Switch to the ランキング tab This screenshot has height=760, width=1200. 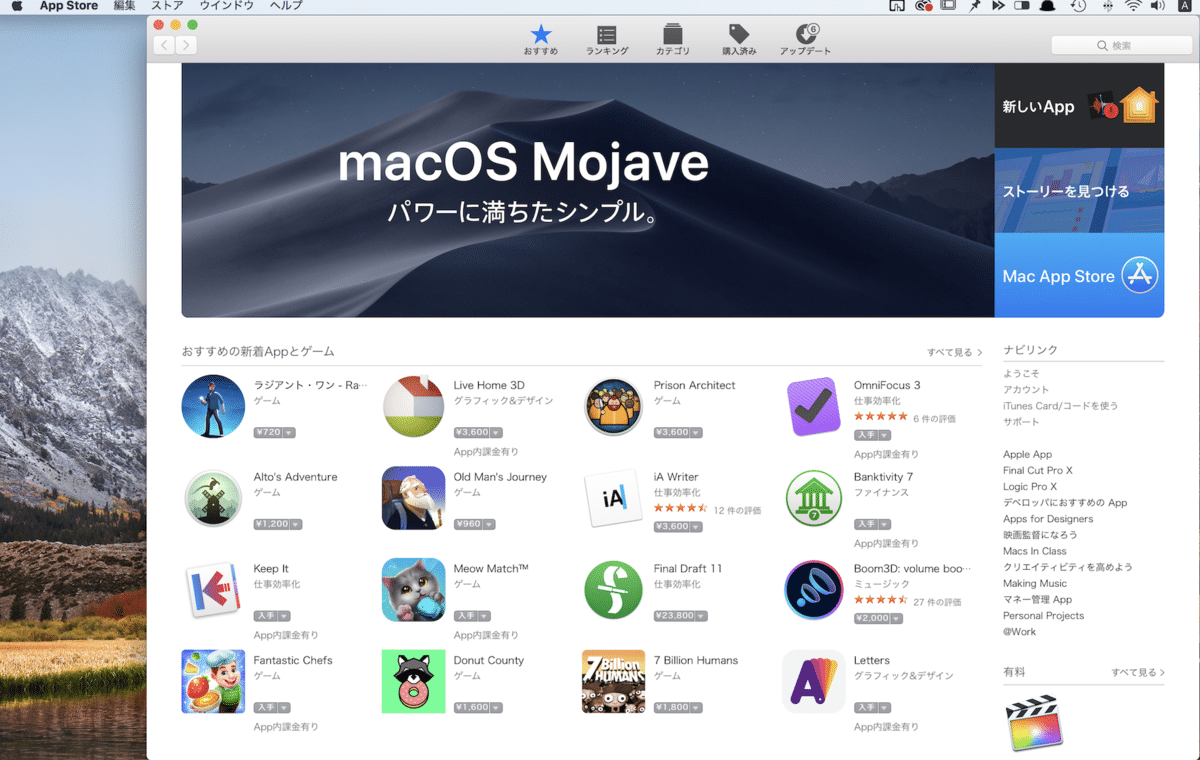tap(607, 40)
